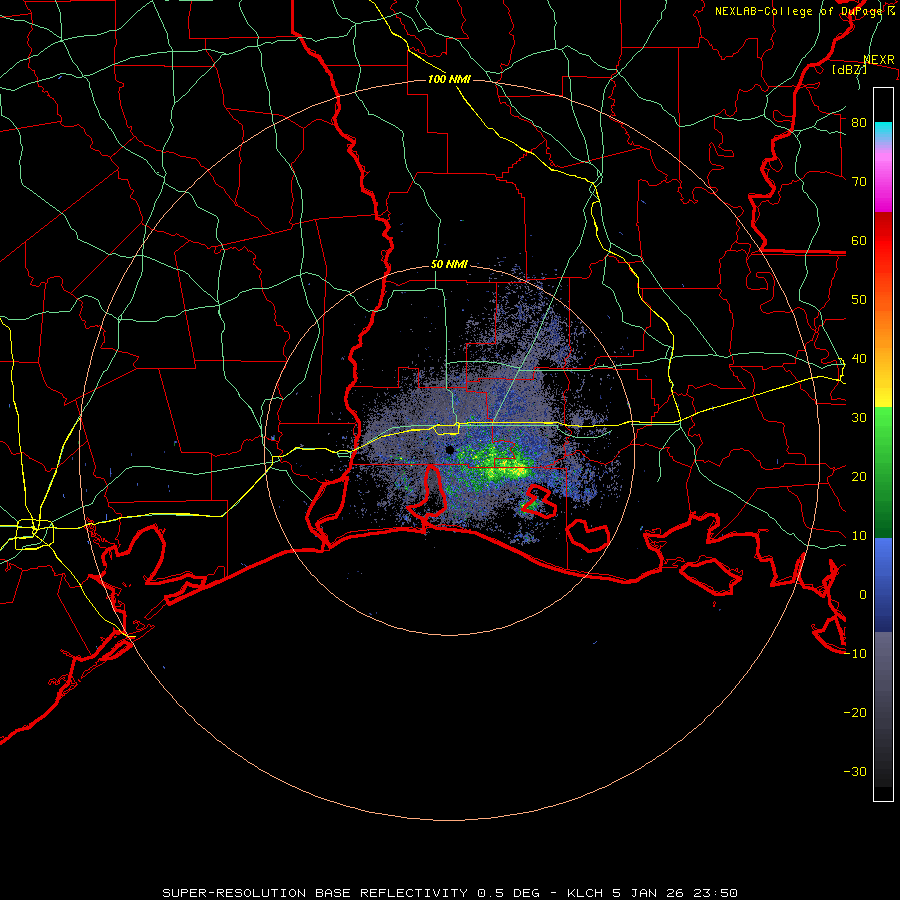Image resolution: width=900 pixels, height=900 pixels.
Task: Click the KLCH station name in the bottom caption
Action: [585, 893]
